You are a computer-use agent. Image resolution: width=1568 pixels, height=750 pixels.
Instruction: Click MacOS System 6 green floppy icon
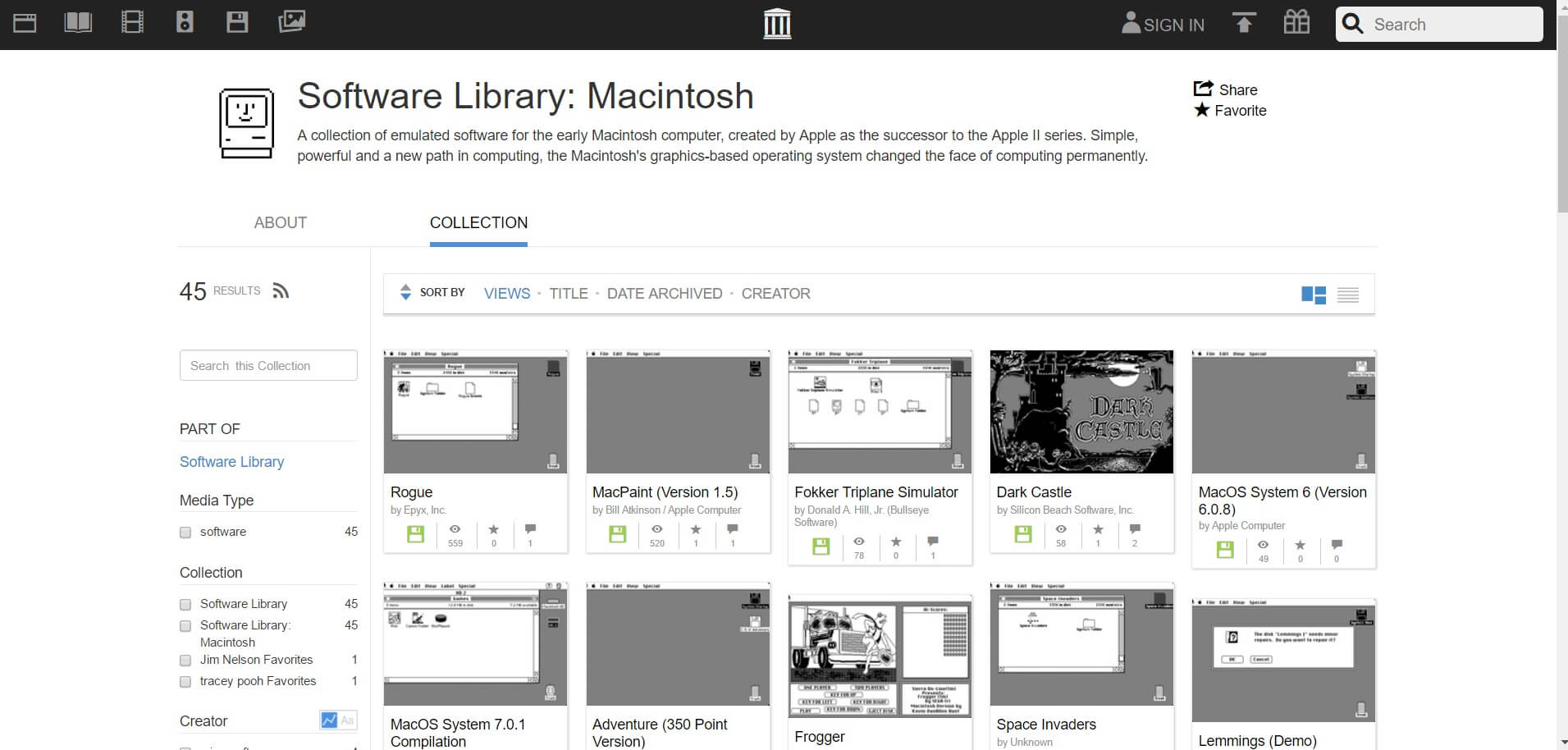point(1225,550)
